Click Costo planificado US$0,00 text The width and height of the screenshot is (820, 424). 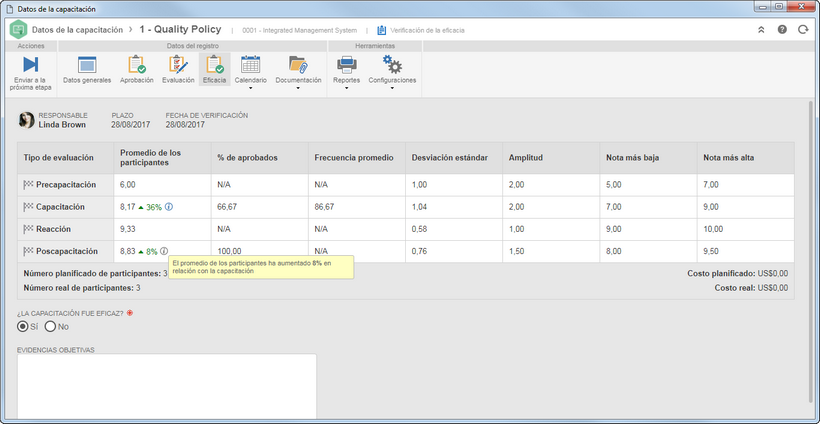tap(737, 273)
